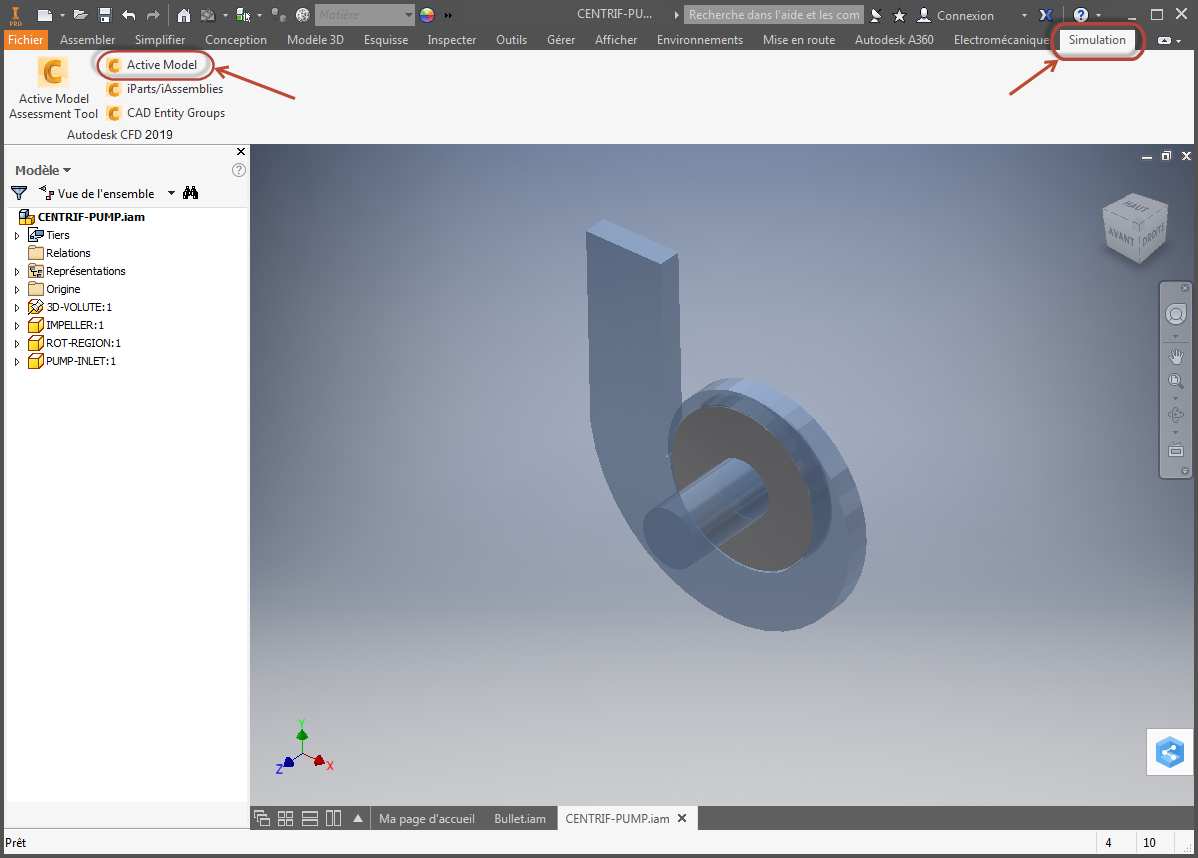1198x858 pixels.
Task: Select CENTRIF-PUMP.iam root node
Action: [82, 217]
